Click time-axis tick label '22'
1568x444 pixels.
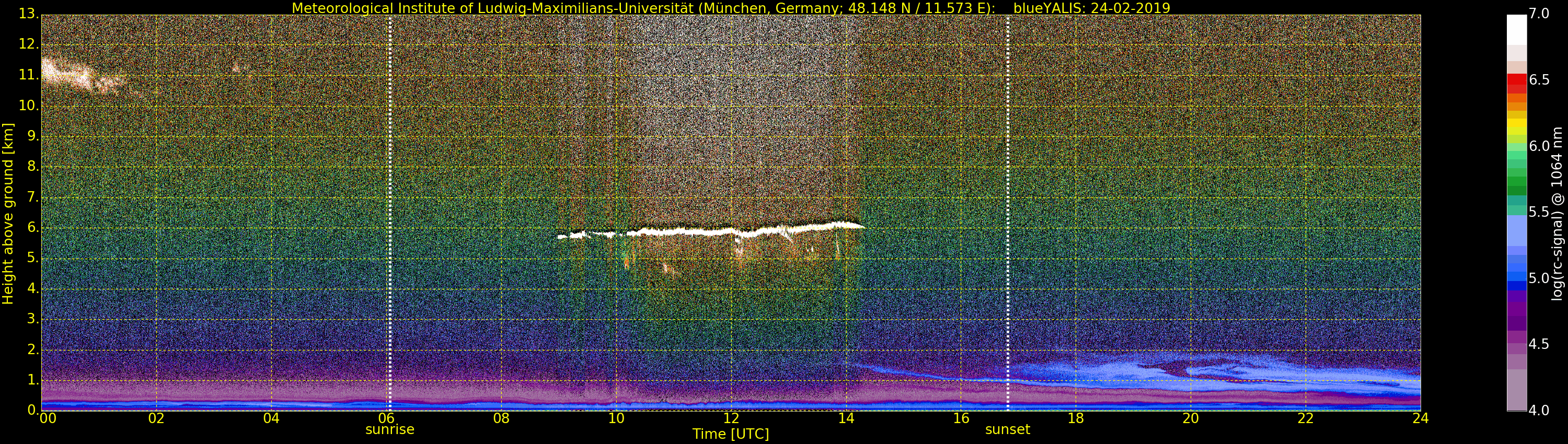[1306, 418]
